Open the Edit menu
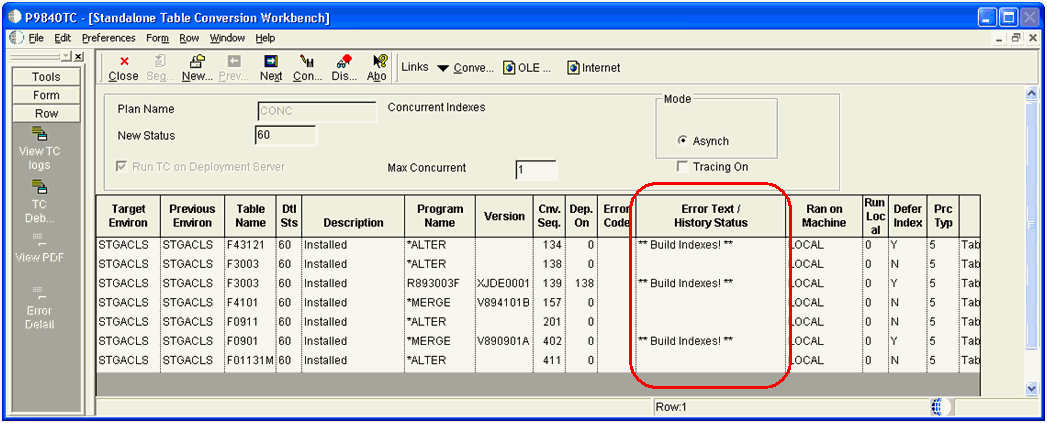 pos(63,38)
